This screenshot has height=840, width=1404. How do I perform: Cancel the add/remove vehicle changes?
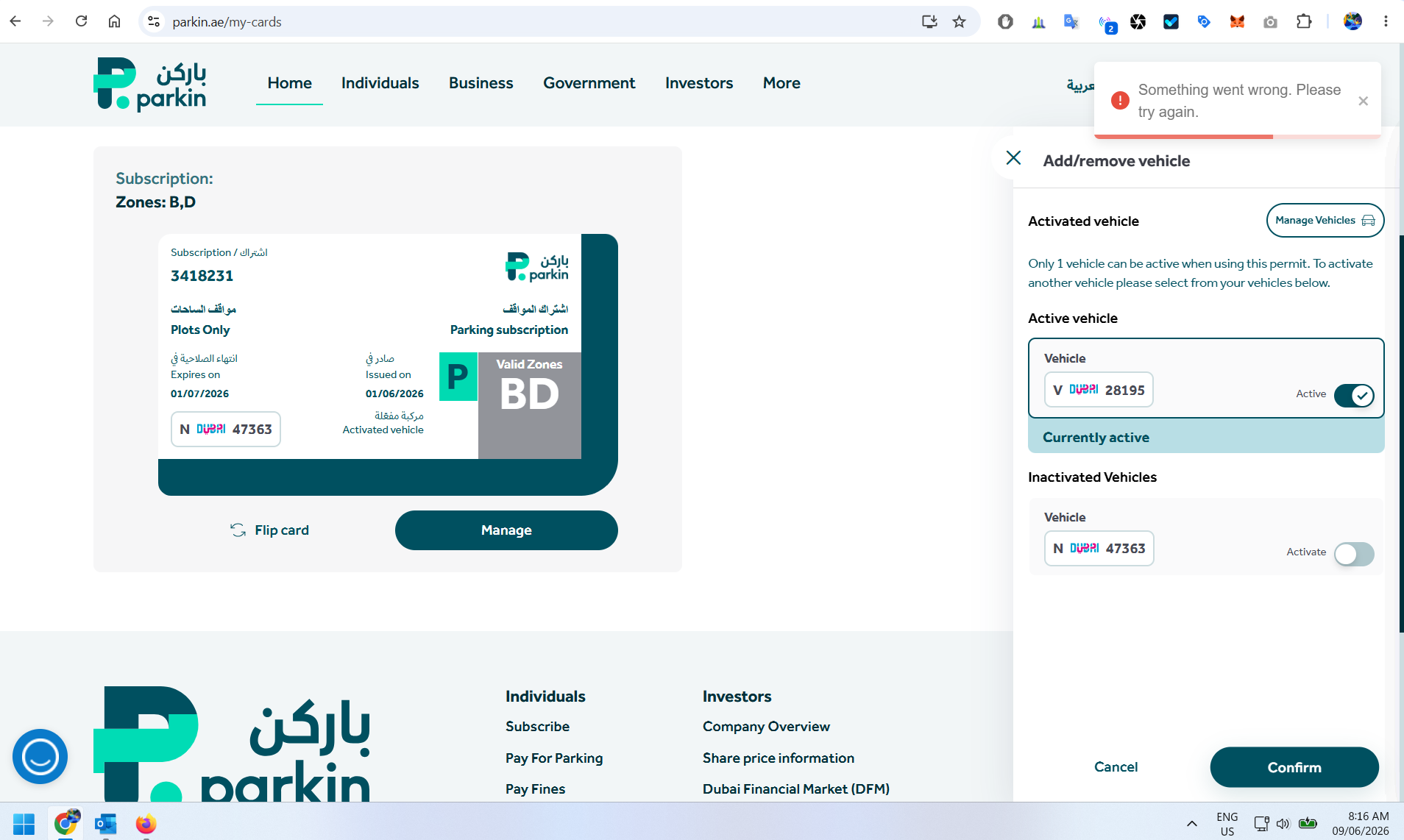coord(1116,767)
